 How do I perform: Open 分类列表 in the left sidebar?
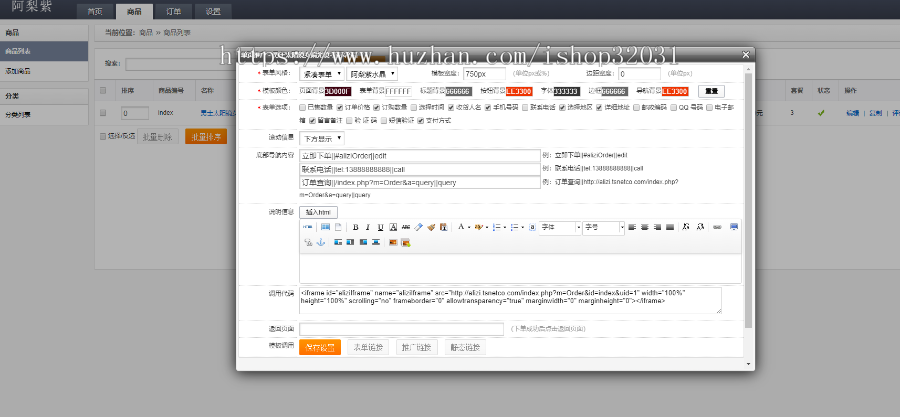[x=44, y=115]
